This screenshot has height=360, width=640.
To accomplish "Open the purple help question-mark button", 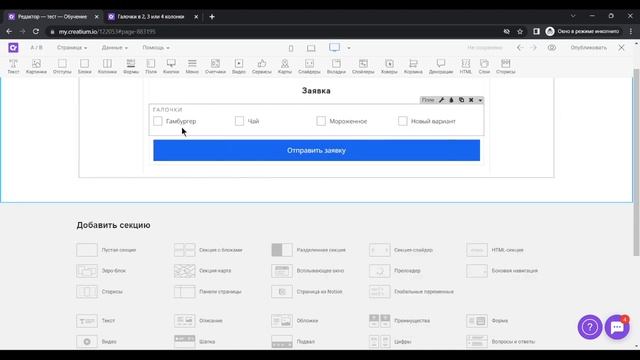I will pos(590,327).
